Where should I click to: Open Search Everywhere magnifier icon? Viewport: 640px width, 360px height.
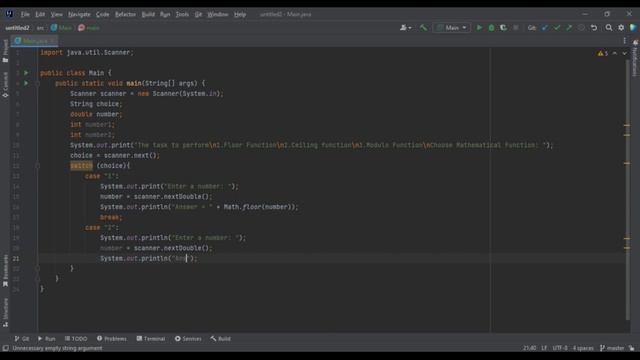click(x=609, y=28)
